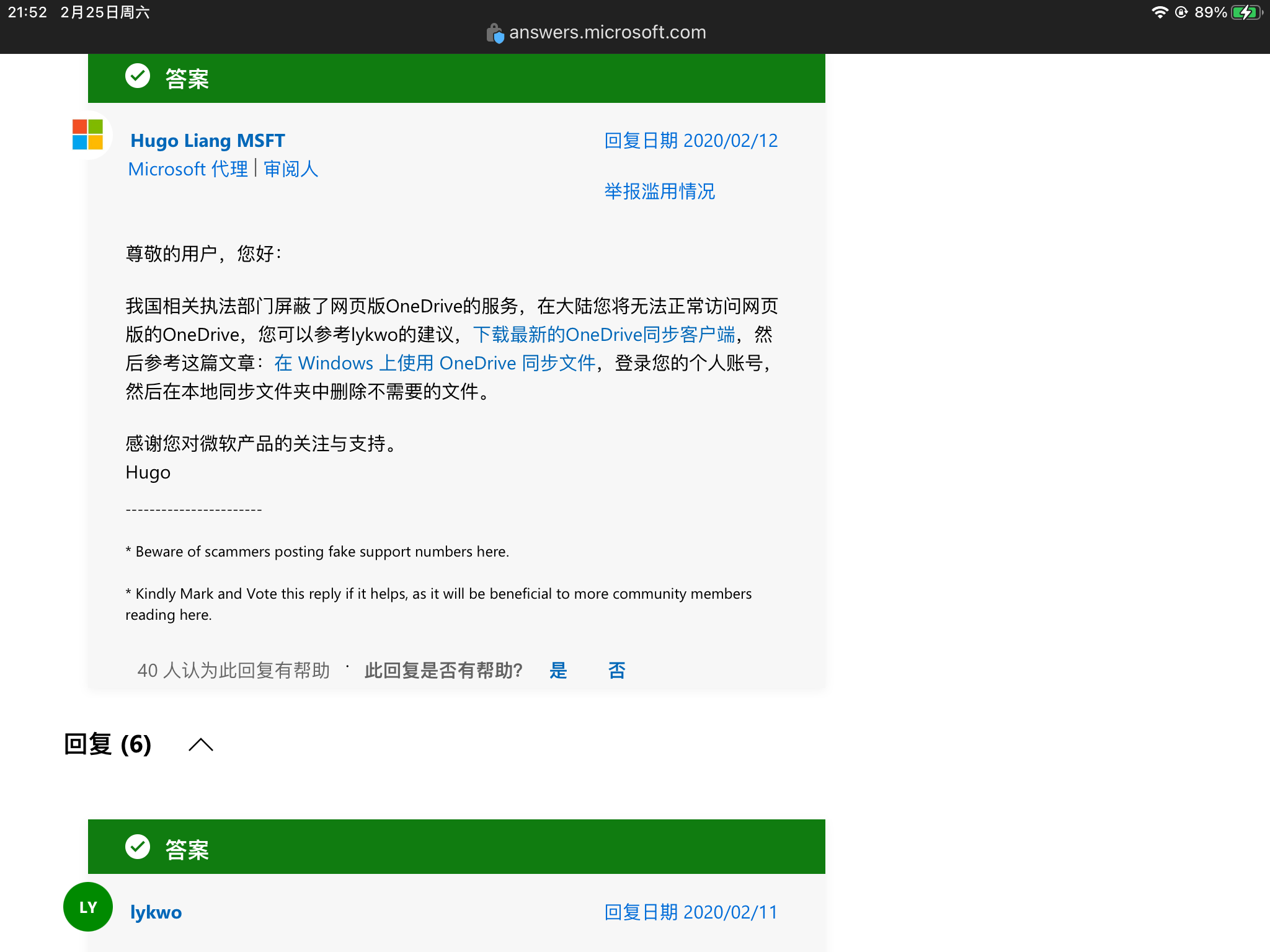
Task: Click the checkmark icon on the first 答案 banner
Action: point(138,76)
